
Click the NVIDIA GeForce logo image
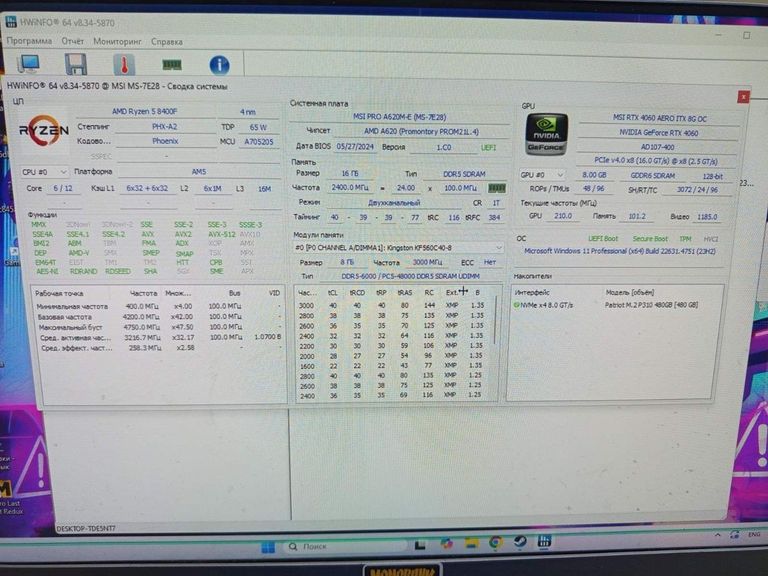pyautogui.click(x=546, y=134)
